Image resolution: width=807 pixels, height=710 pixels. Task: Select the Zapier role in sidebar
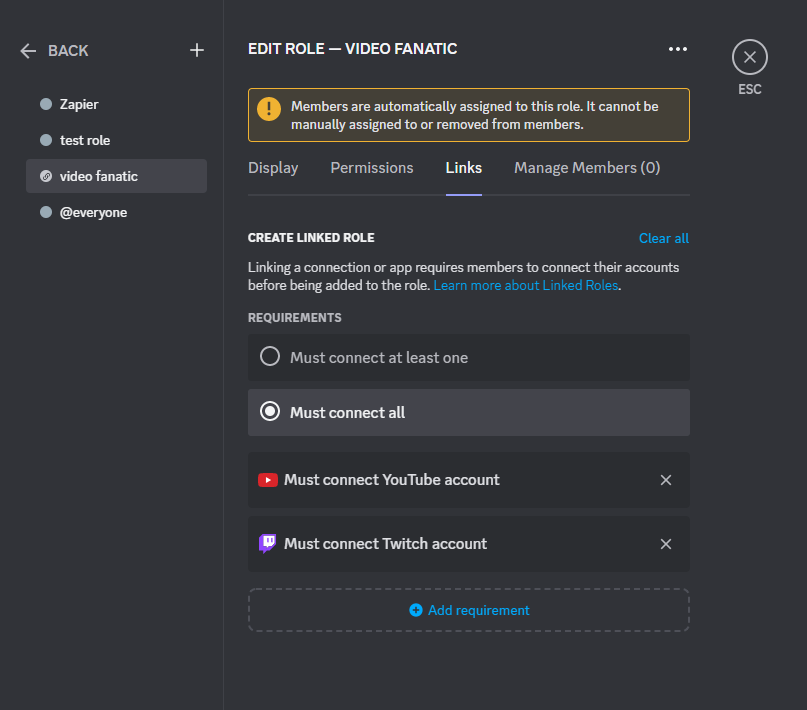pyautogui.click(x=79, y=104)
